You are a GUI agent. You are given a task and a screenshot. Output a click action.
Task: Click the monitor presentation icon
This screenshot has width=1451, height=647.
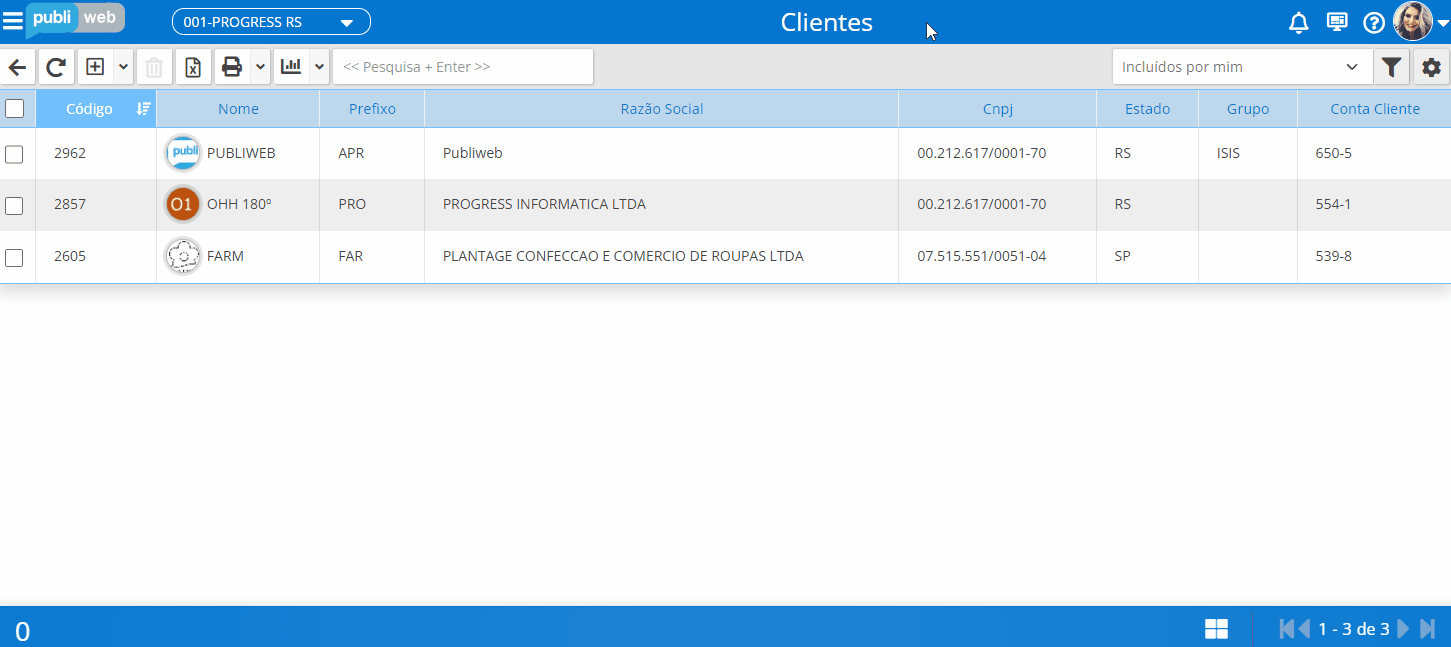click(1337, 22)
